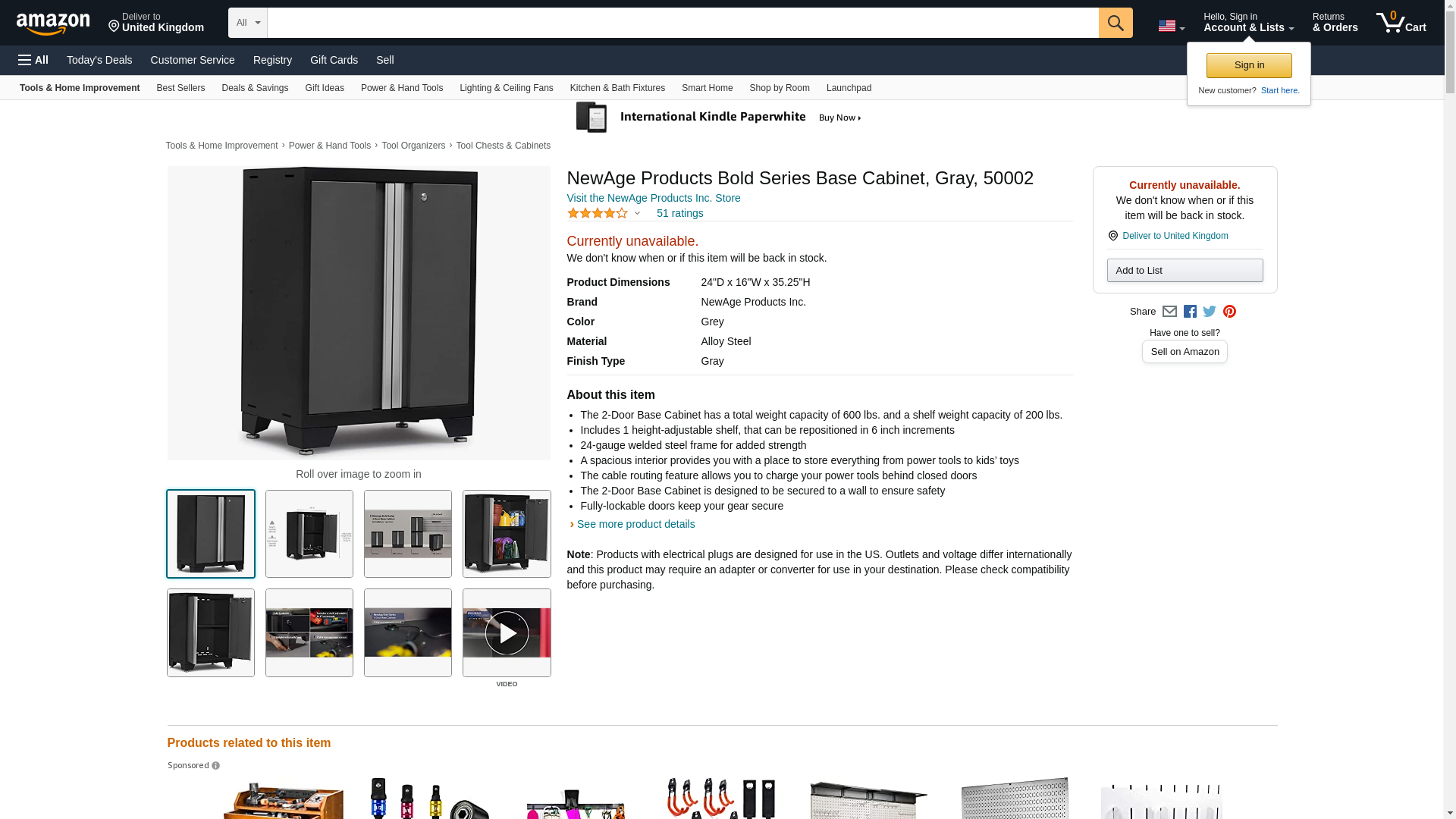Select the open cabinet with supplies thumbnail
Viewport: 1456px width, 819px height.
pos(507,534)
